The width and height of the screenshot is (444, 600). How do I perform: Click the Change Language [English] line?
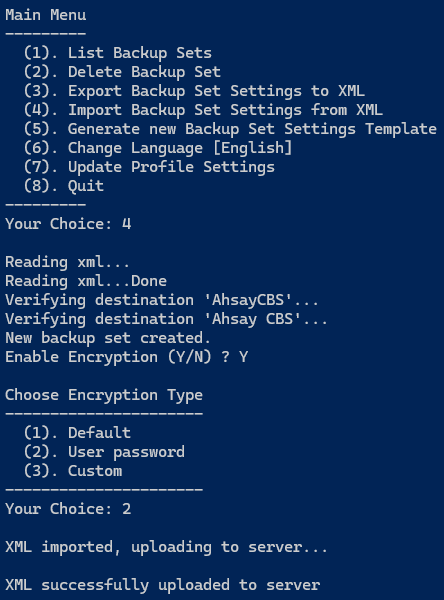tap(158, 148)
